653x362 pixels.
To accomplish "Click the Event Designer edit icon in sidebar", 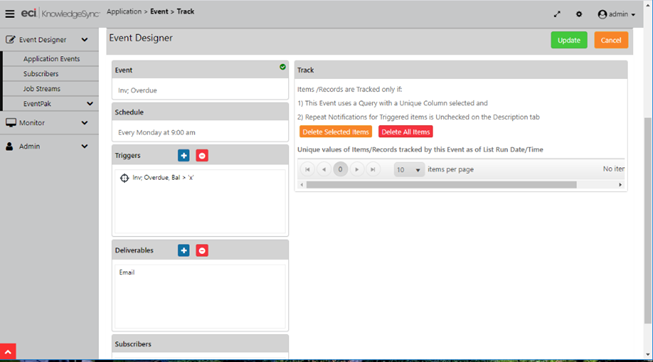I will point(10,40).
